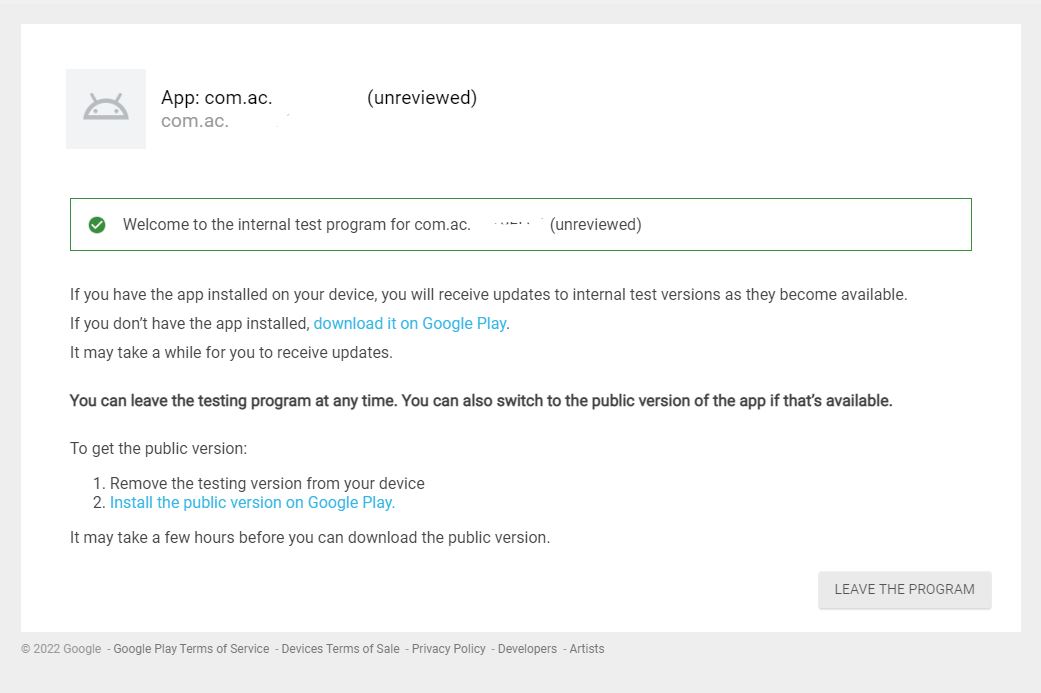
Task: Open Google Play Terms of Service link
Action: (191, 649)
